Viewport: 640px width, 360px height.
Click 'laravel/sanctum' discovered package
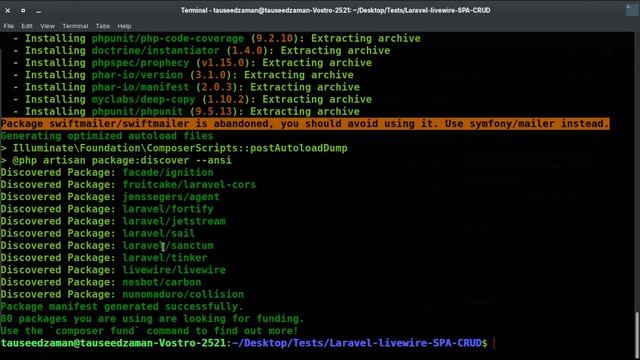(x=168, y=246)
